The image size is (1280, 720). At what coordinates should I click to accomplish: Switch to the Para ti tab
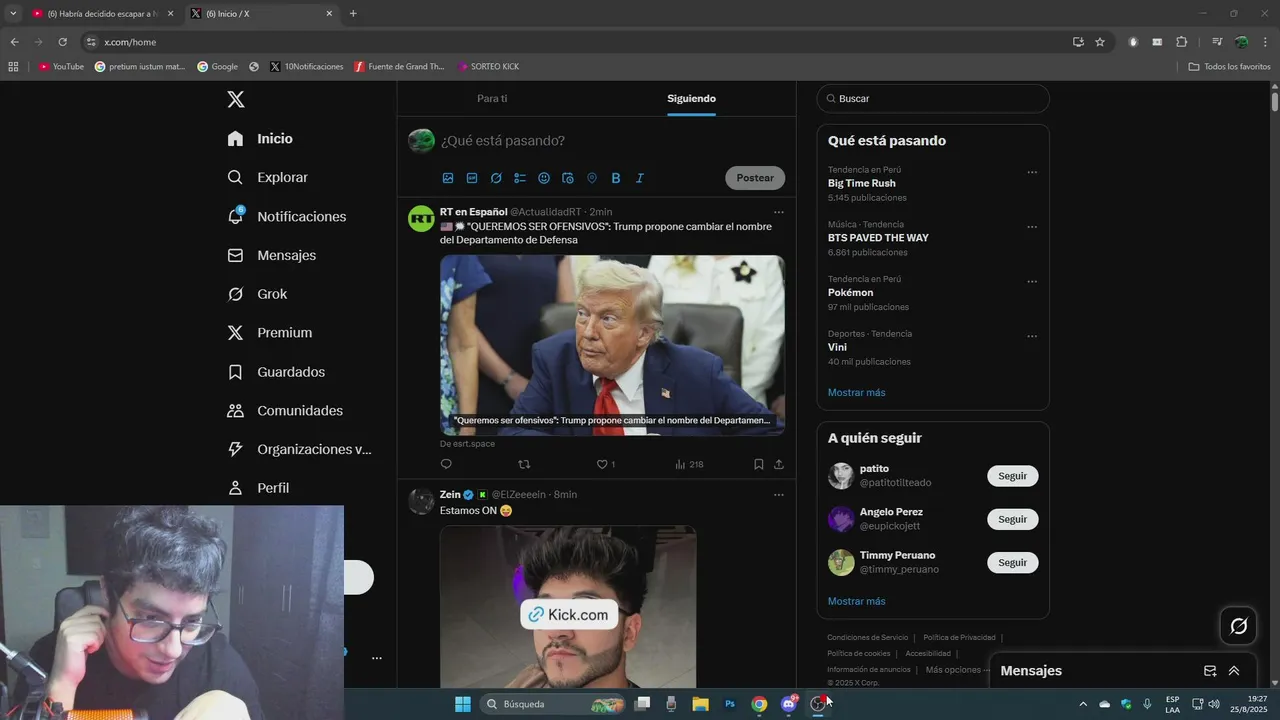(x=492, y=98)
